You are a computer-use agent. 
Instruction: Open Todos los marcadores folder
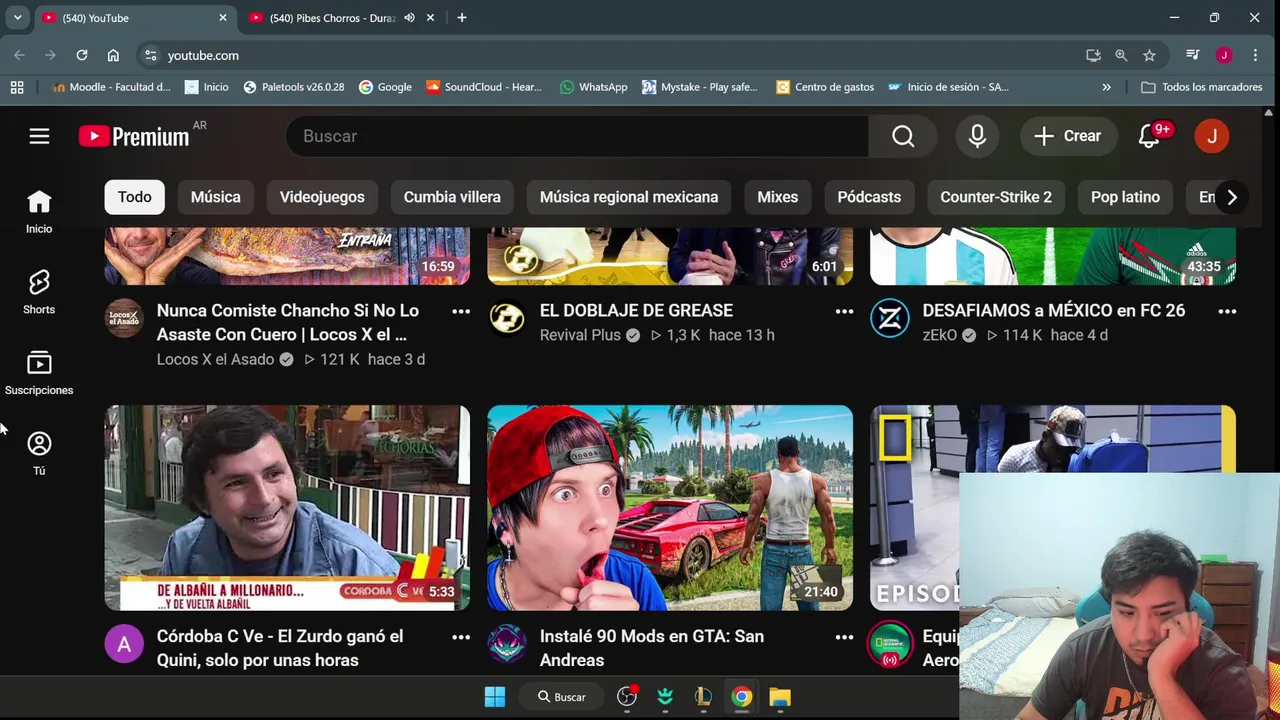coord(1202,87)
